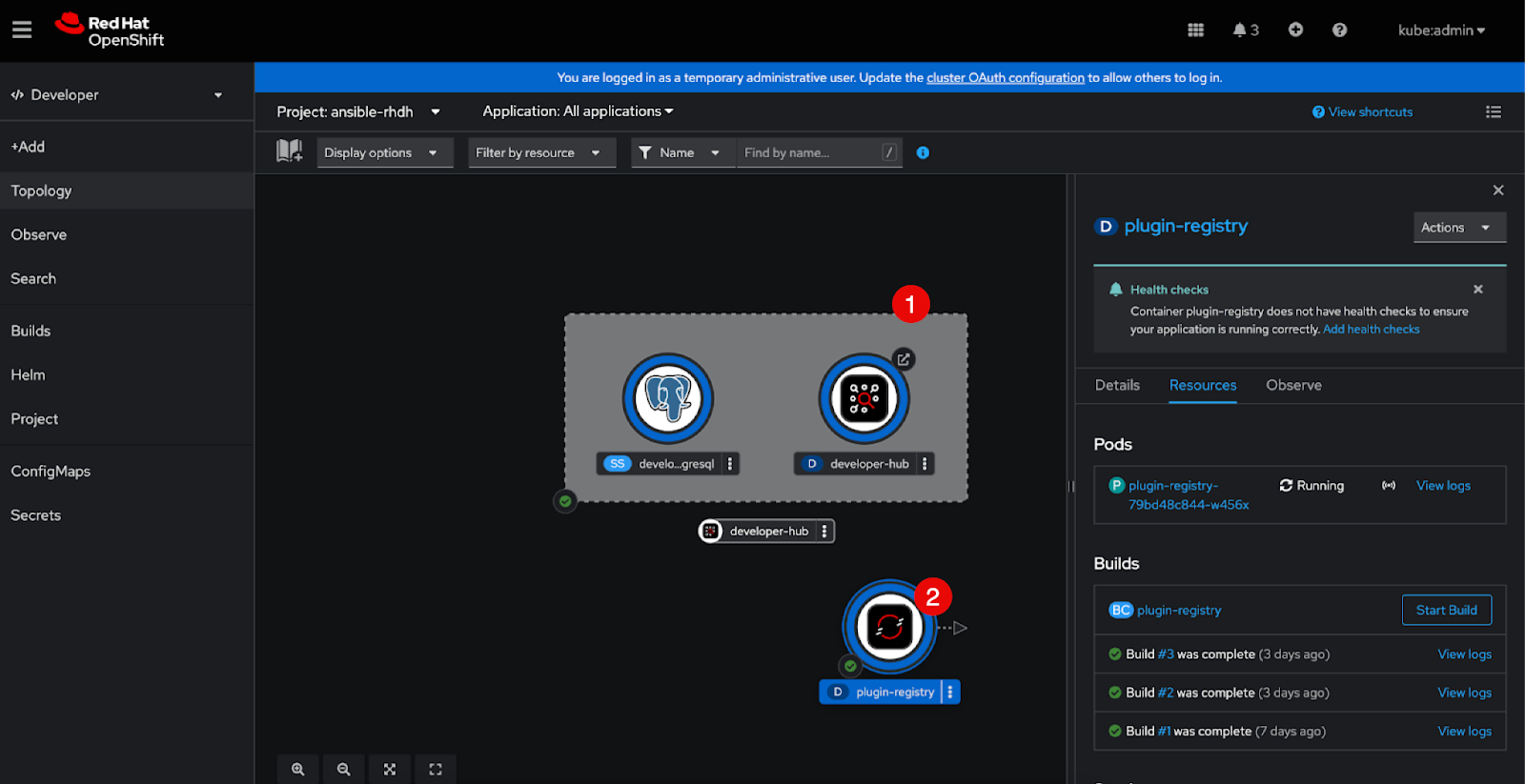Open the kube:admin user menu
Image resolution: width=1525 pixels, height=784 pixels.
(1441, 30)
